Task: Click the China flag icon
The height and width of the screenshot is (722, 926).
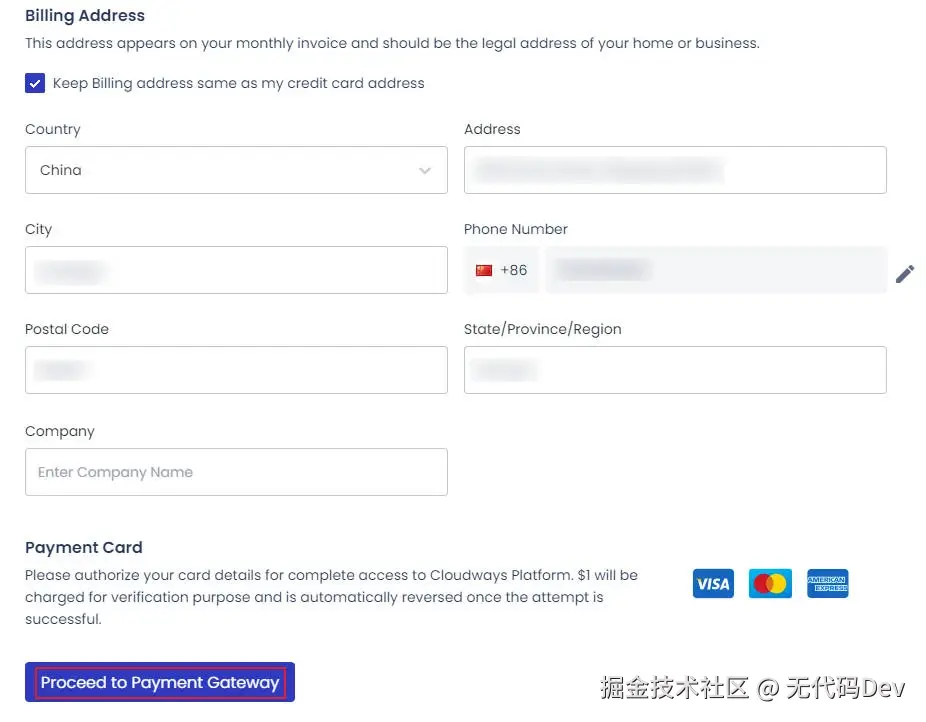Action: (484, 270)
